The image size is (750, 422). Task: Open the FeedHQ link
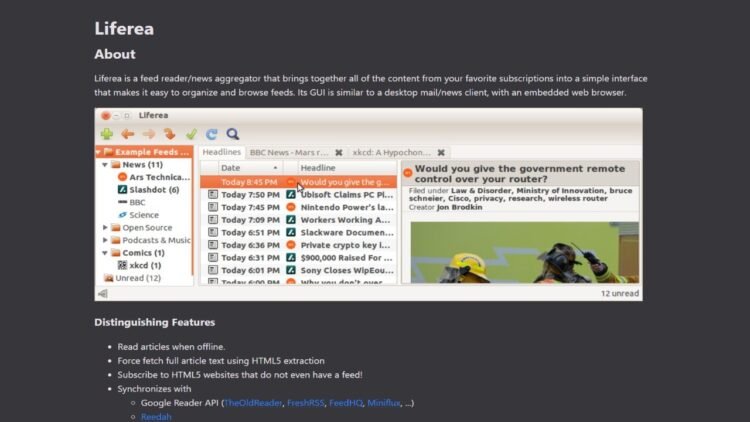pos(346,403)
